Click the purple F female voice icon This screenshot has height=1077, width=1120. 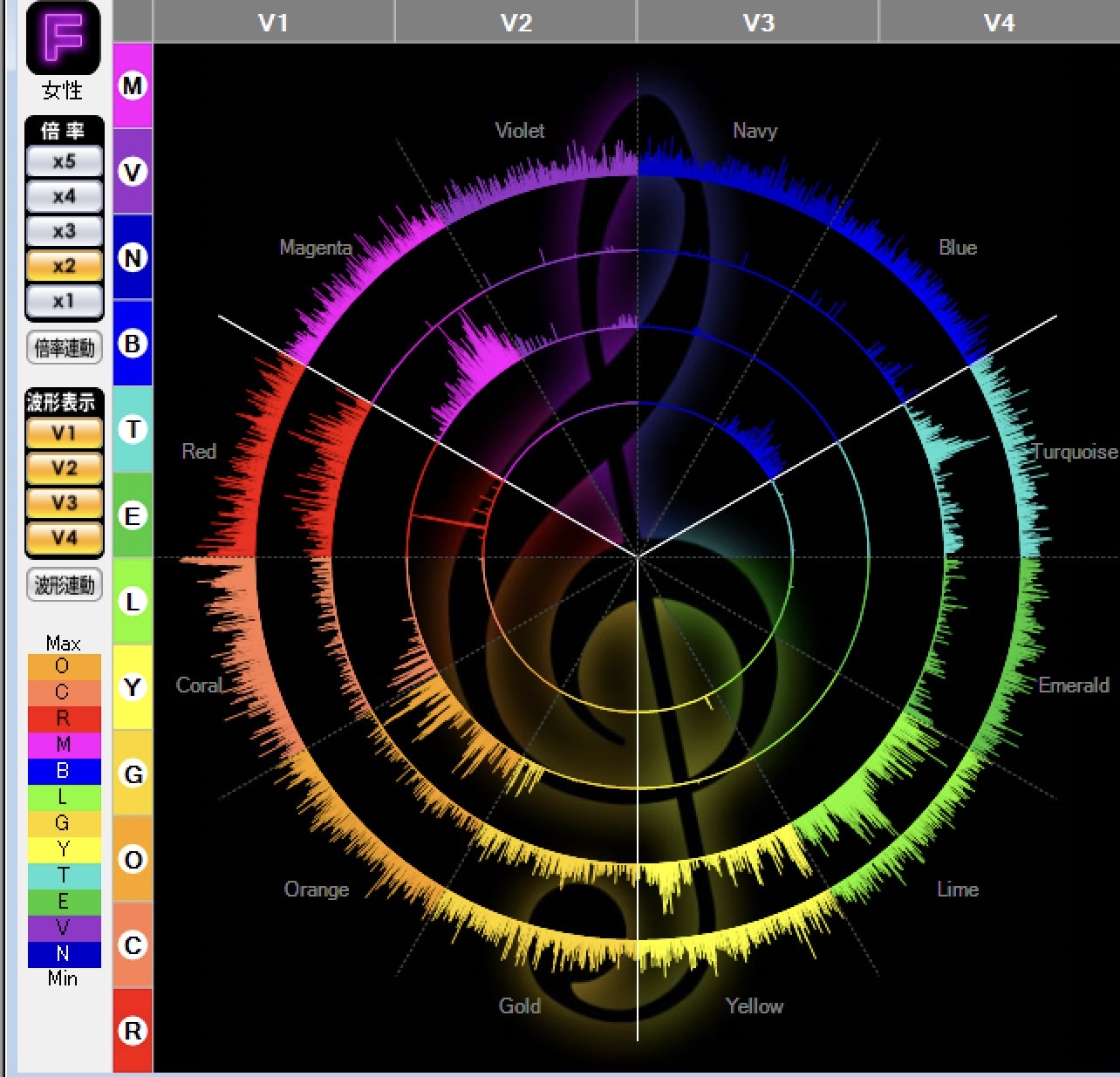(63, 39)
